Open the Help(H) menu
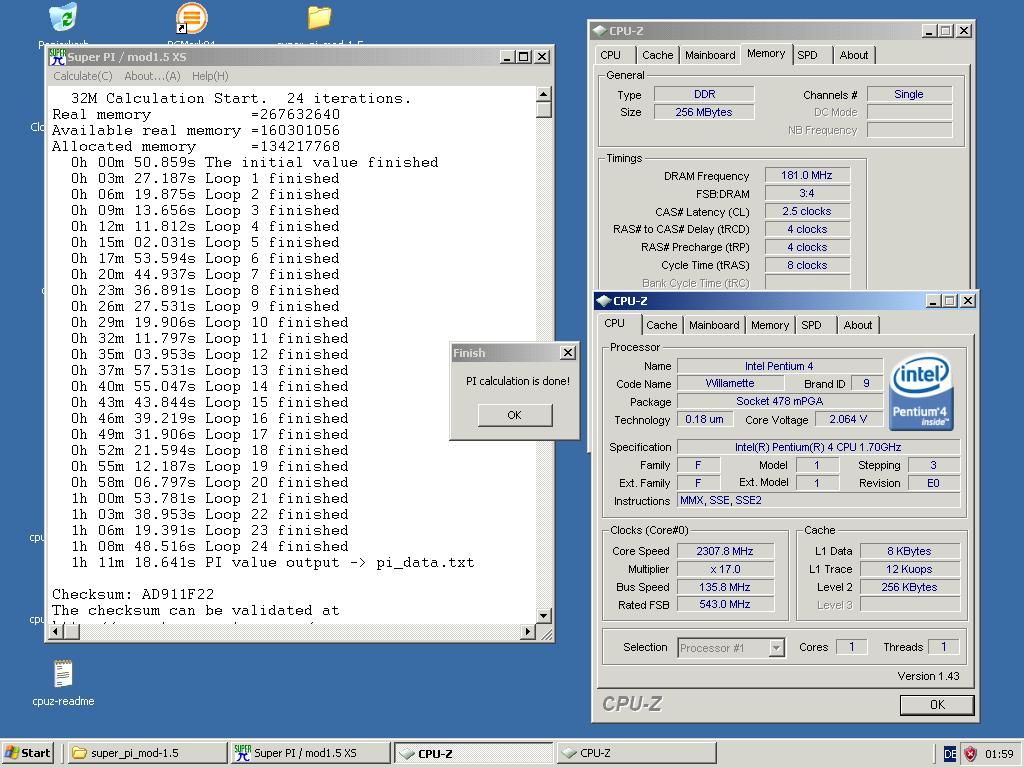 click(210, 76)
